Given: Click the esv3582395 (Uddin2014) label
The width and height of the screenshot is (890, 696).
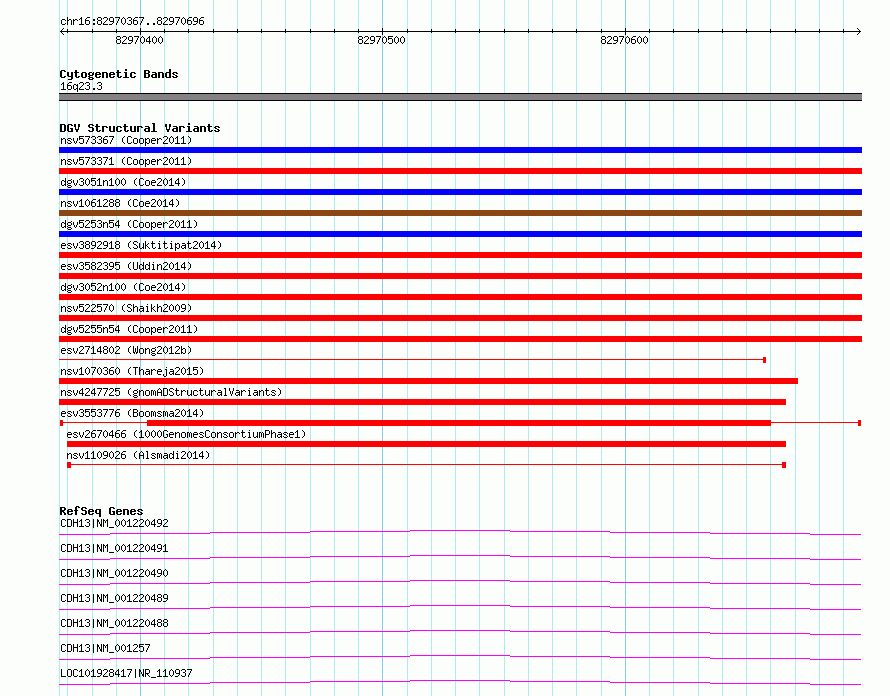Looking at the screenshot, I should click(126, 266).
